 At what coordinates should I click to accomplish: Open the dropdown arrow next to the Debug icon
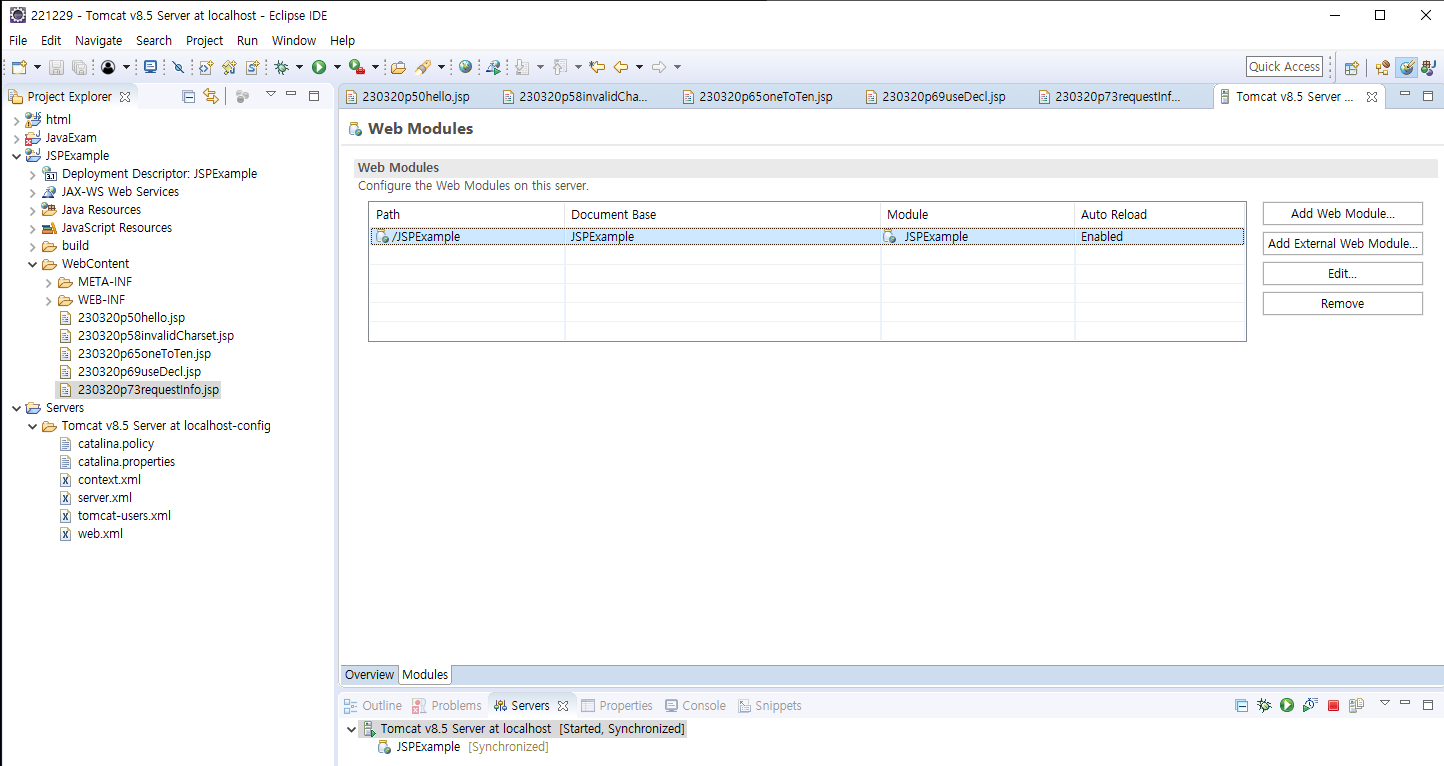299,67
